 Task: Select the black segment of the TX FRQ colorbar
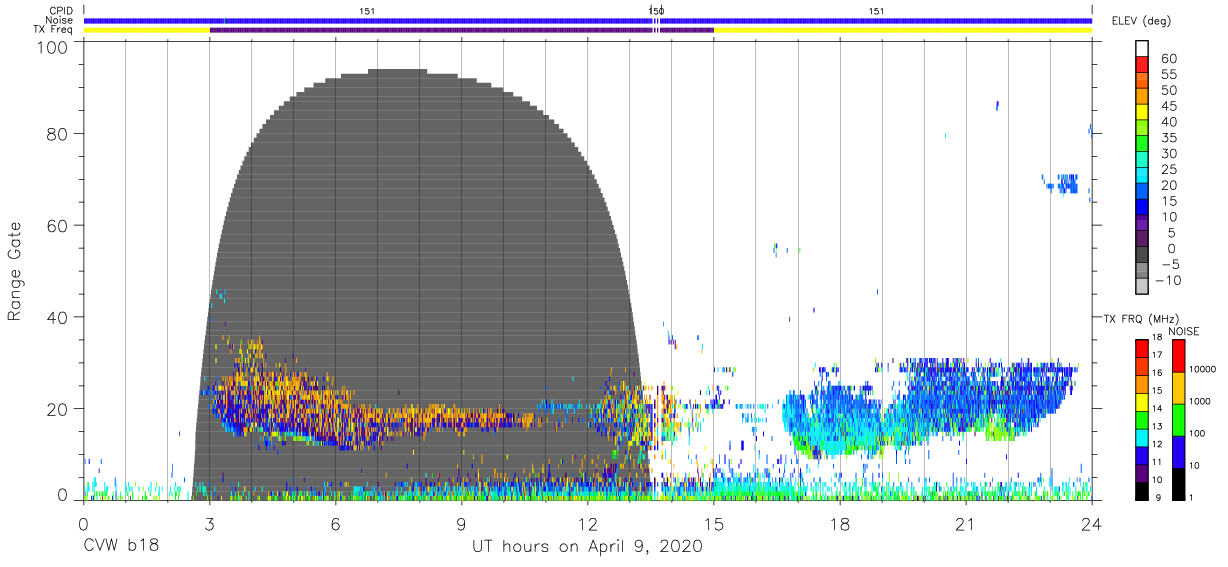click(1142, 490)
